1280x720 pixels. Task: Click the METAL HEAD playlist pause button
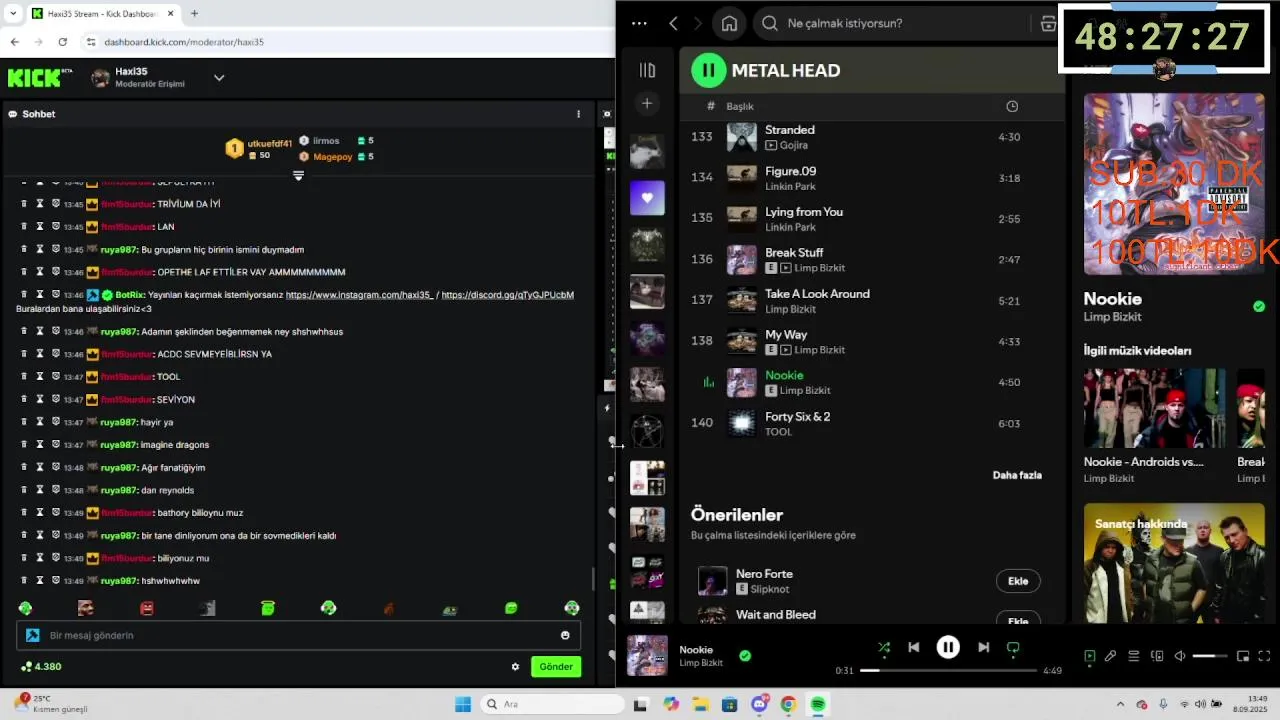(708, 70)
